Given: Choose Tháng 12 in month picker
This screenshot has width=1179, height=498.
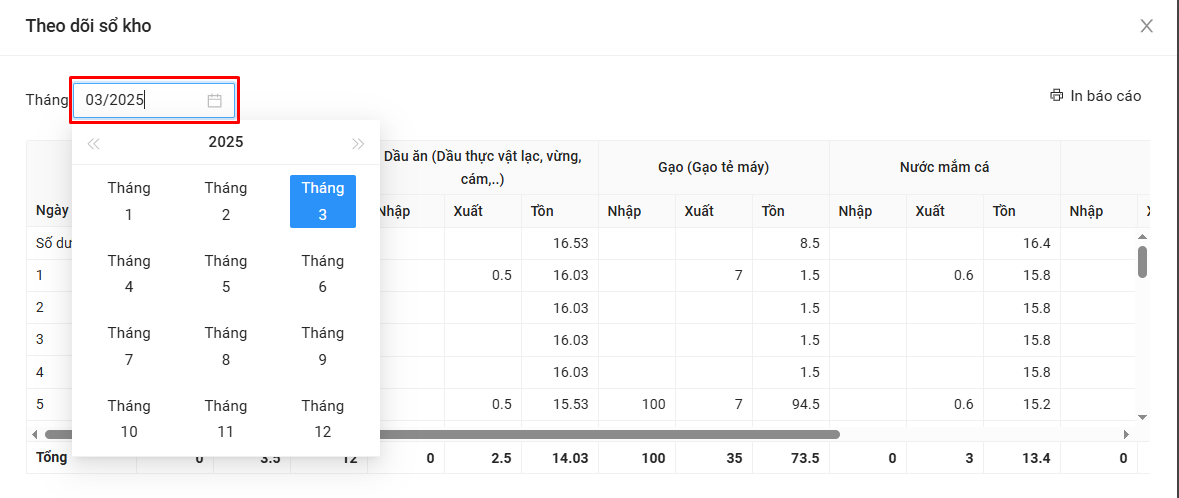Looking at the screenshot, I should pyautogui.click(x=322, y=419).
